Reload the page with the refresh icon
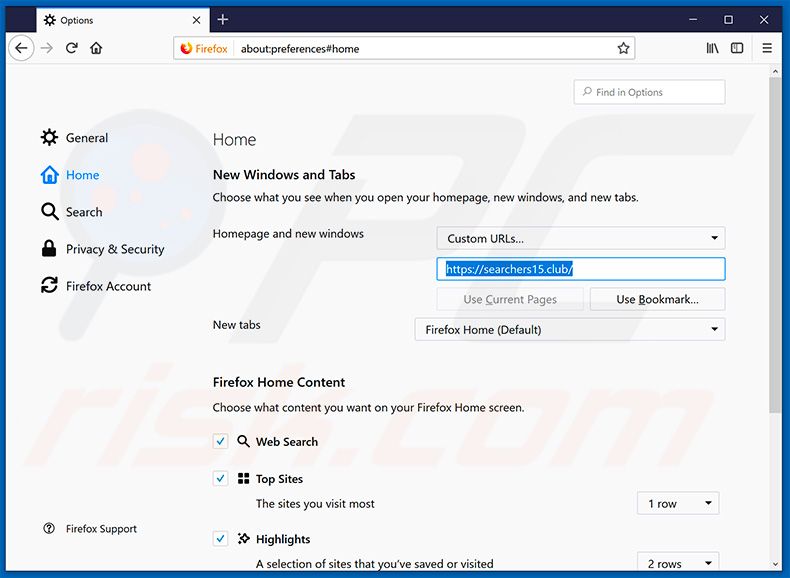The height and width of the screenshot is (578, 790). pos(72,48)
